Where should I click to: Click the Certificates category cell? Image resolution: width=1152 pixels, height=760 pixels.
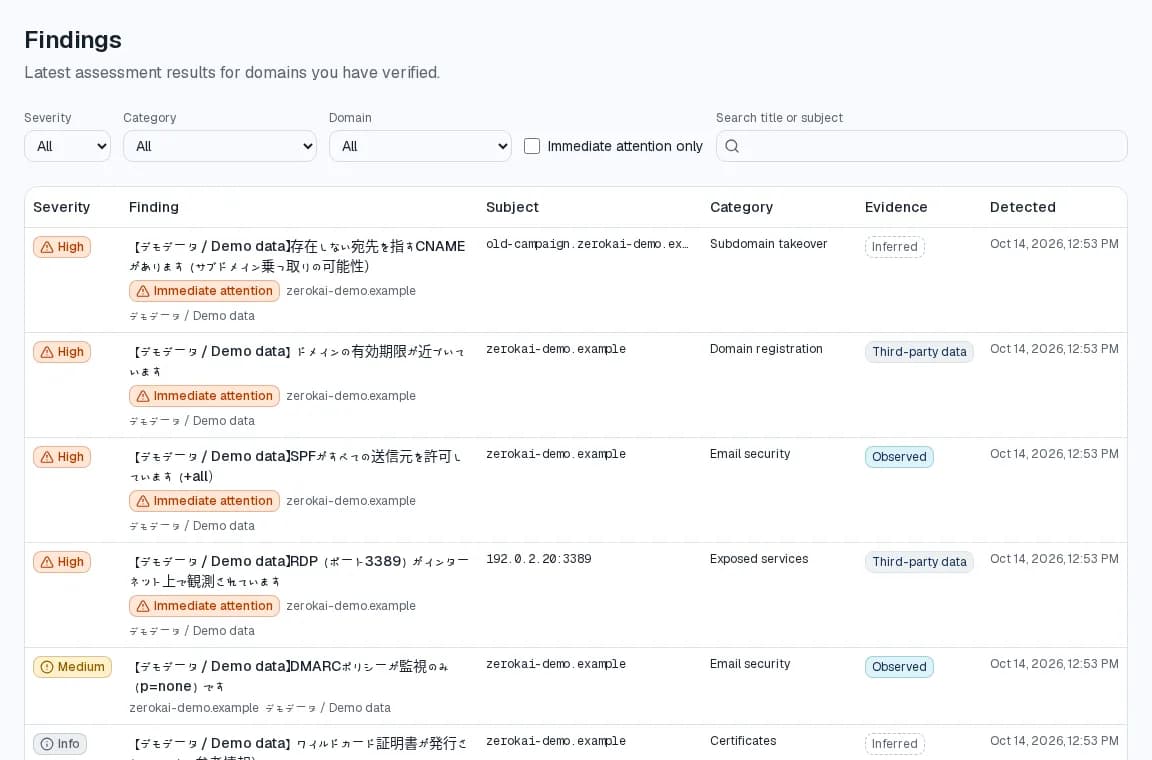743,741
